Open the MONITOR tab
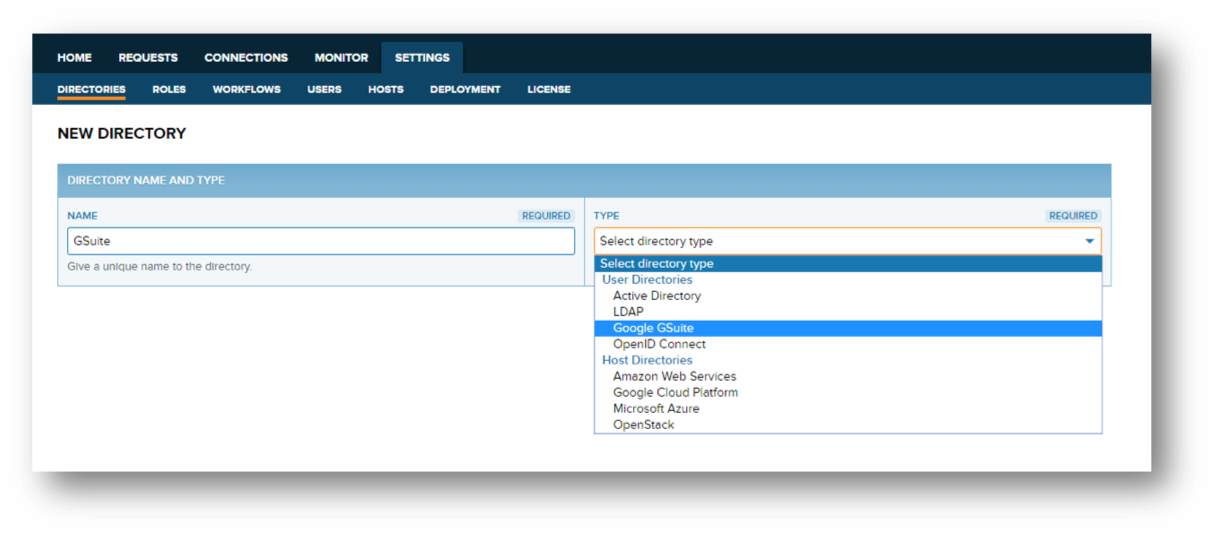Viewport: 1214px width, 535px height. tap(341, 58)
